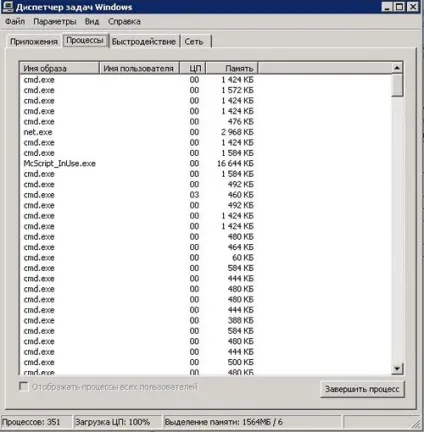Select the Процессы tab
Image resolution: width=424 pixels, height=432 pixels.
85,40
